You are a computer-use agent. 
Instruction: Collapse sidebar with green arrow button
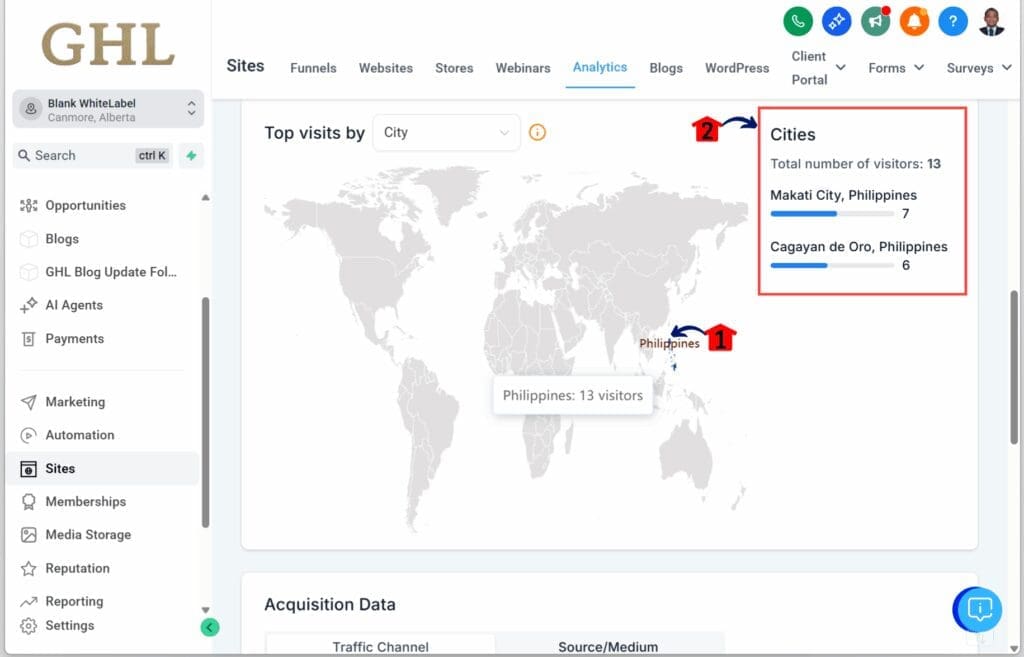209,627
